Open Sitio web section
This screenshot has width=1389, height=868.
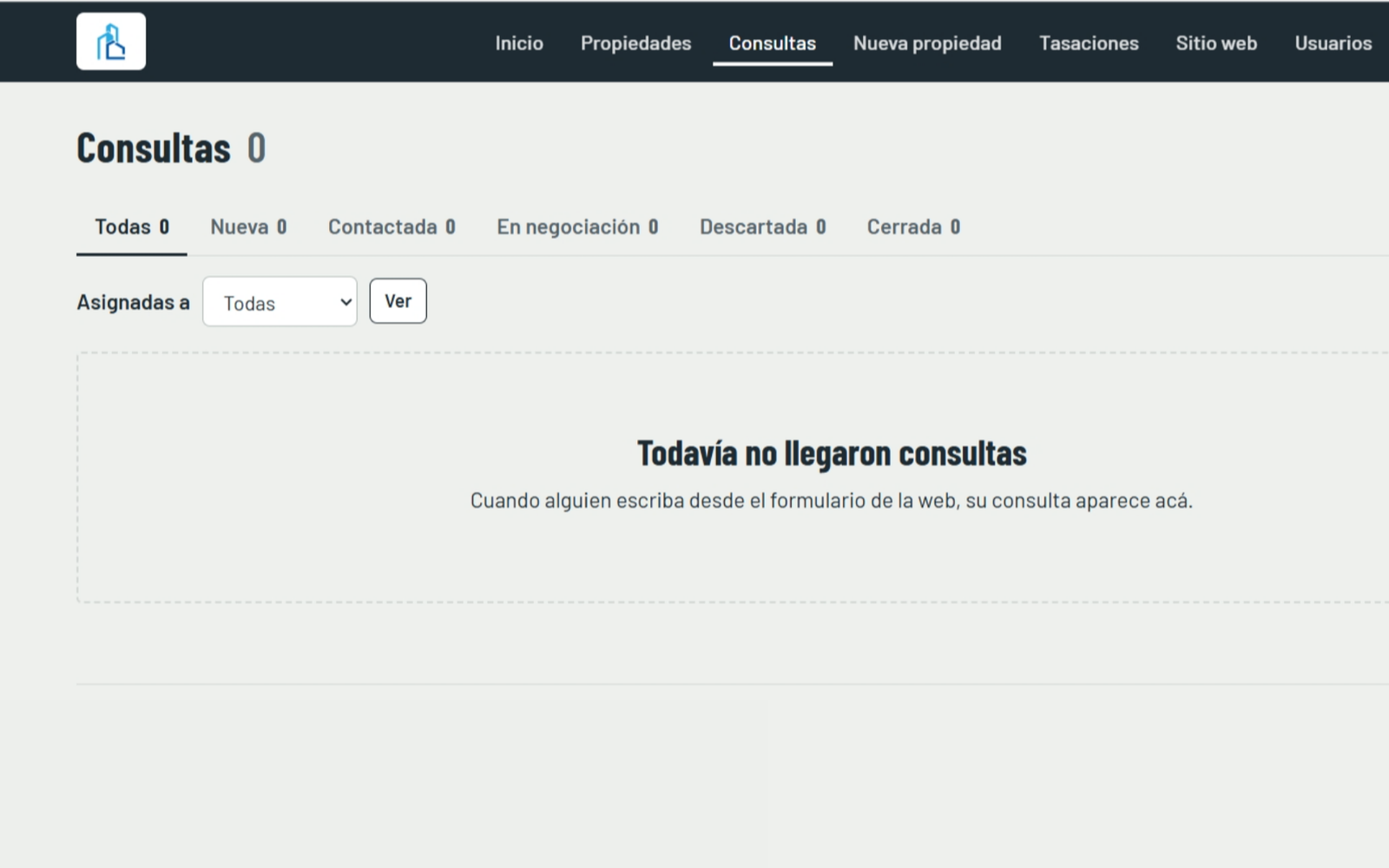tap(1216, 43)
